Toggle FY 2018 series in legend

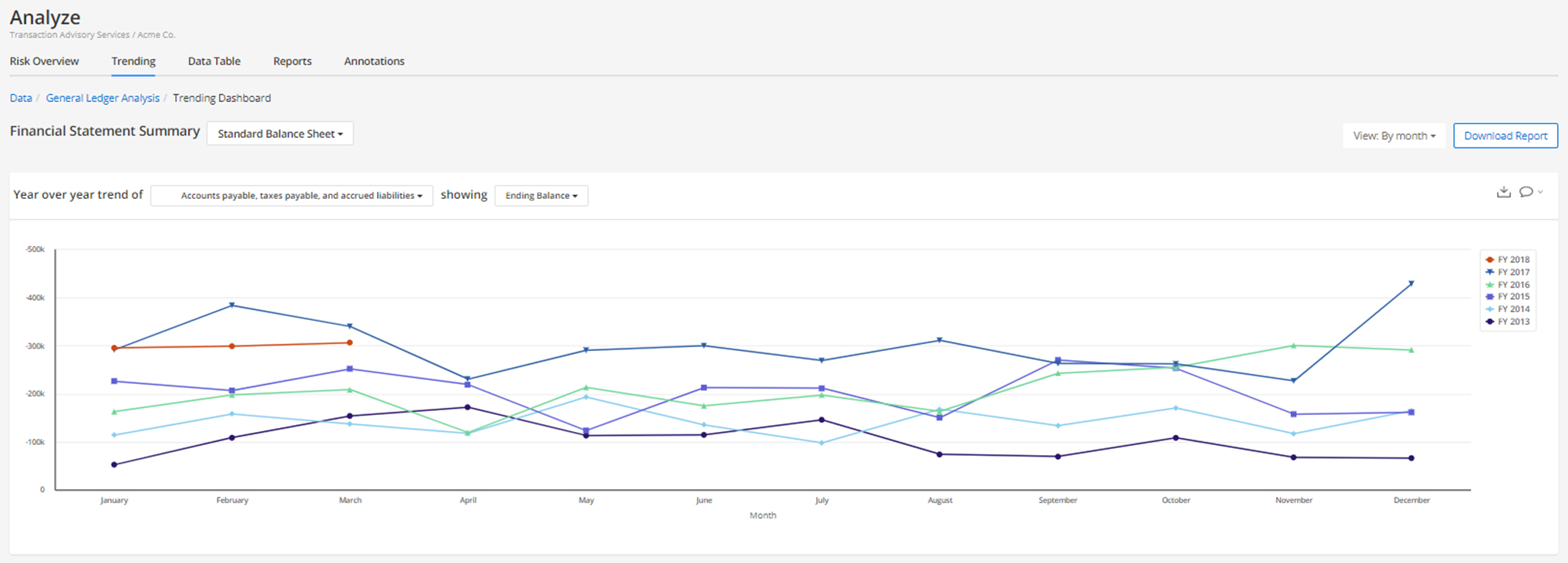coord(1507,260)
